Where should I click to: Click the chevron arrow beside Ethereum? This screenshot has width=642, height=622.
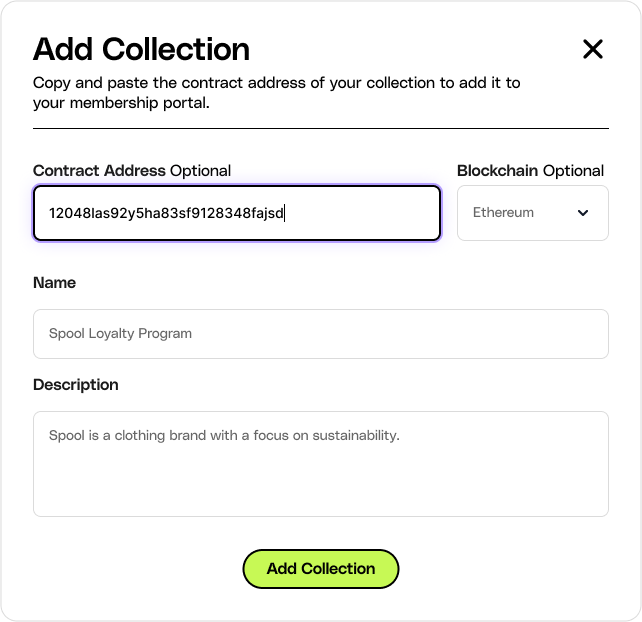coord(584,213)
